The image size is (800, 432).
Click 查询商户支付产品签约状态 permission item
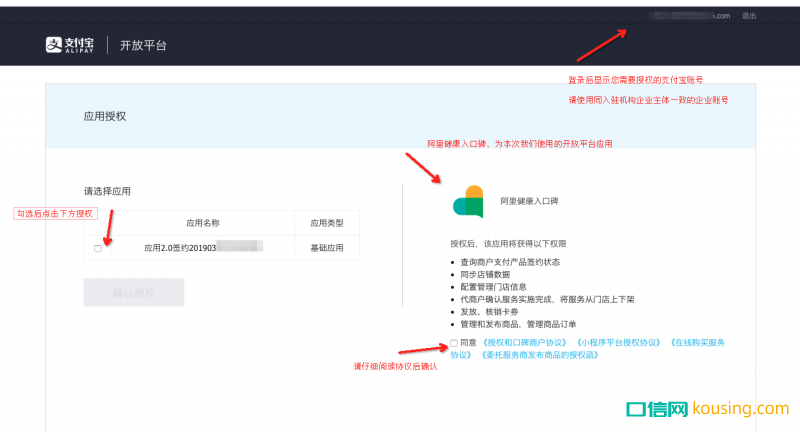[510, 262]
